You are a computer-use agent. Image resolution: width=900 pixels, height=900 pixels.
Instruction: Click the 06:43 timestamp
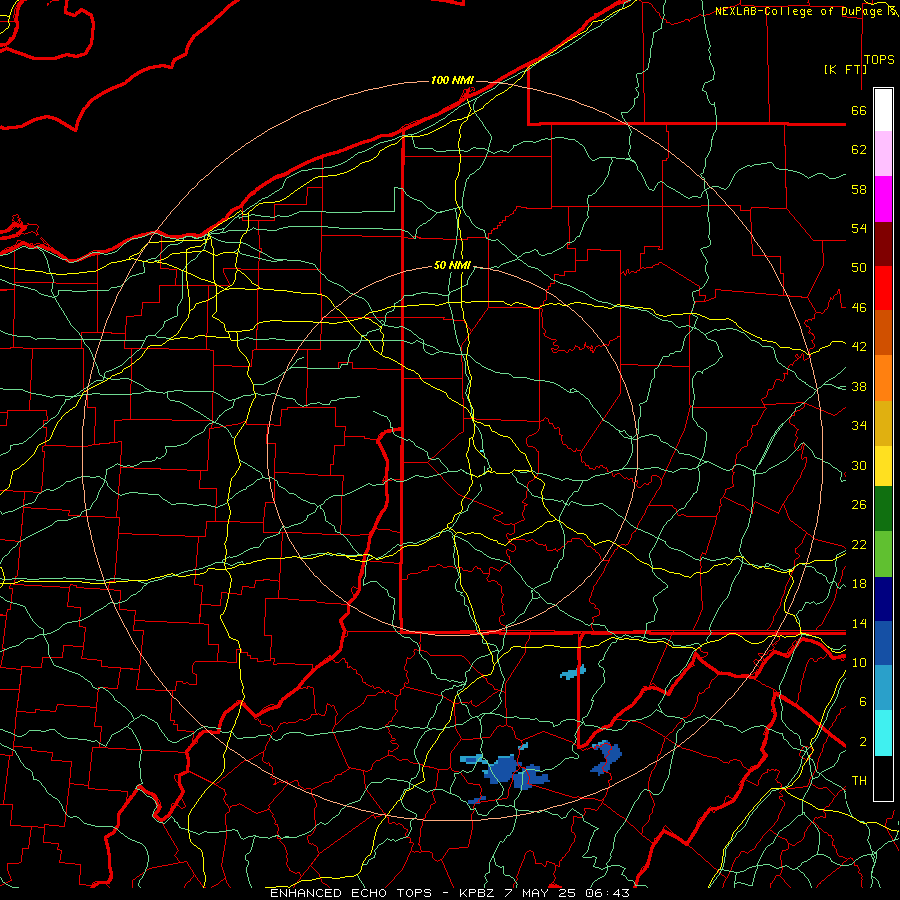click(608, 893)
